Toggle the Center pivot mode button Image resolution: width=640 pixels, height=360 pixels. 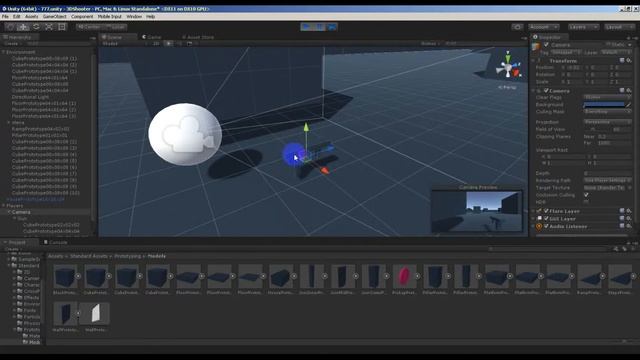pyautogui.click(x=88, y=27)
